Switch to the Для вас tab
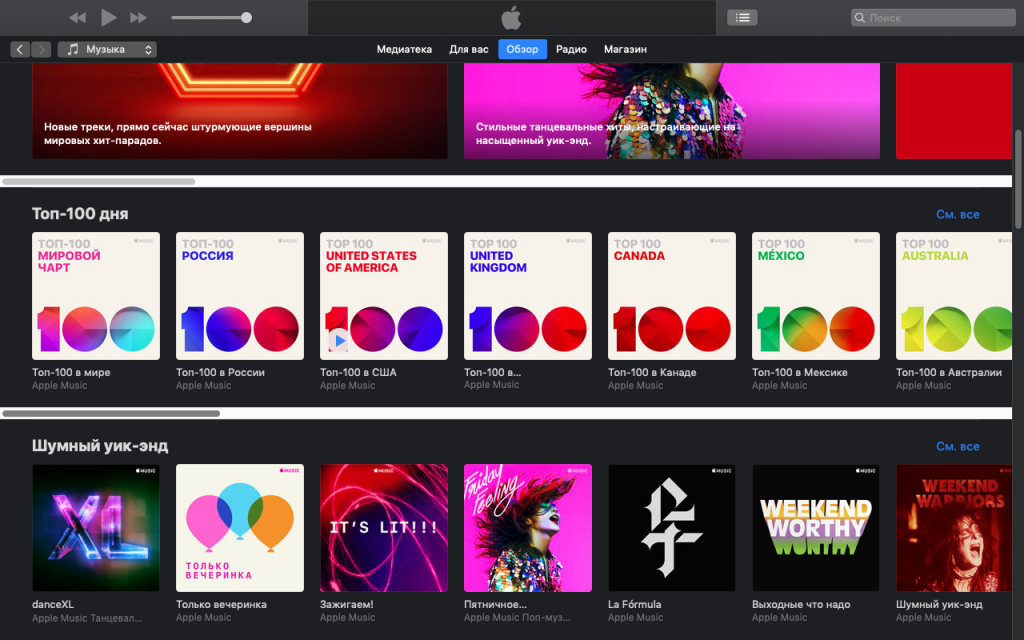 click(469, 49)
